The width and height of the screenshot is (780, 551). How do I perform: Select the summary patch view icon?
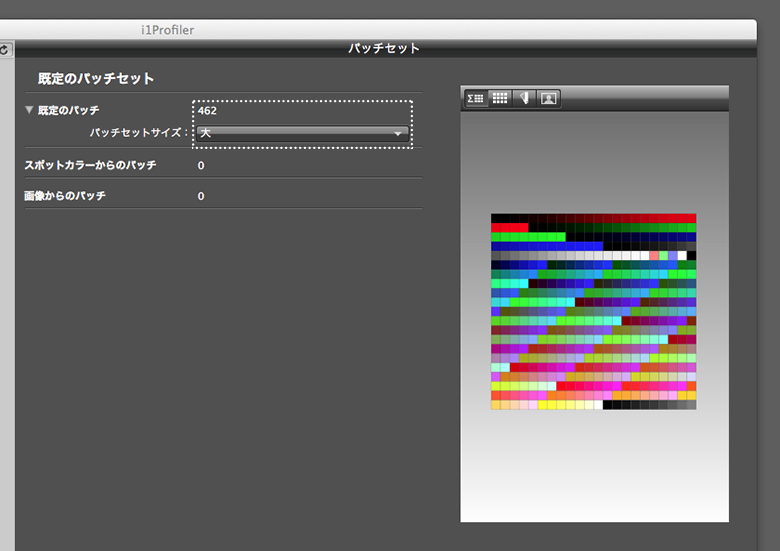pos(476,98)
